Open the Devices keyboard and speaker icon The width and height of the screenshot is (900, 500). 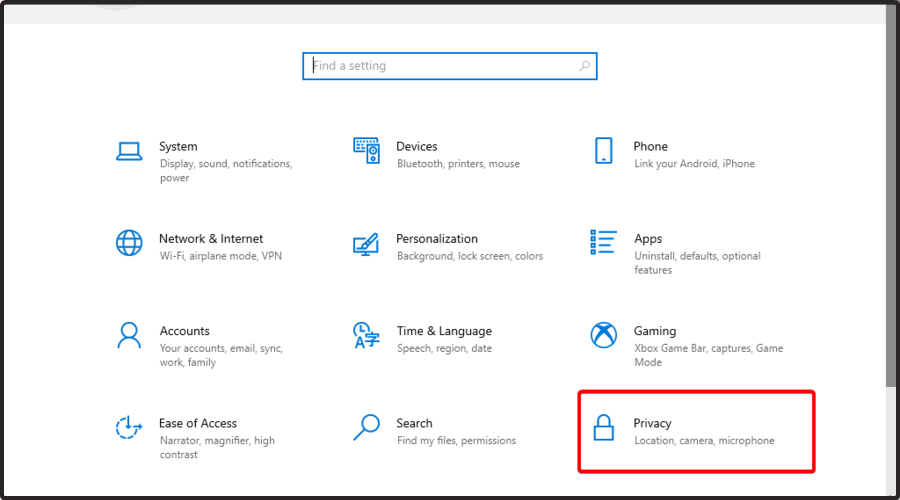click(366, 151)
